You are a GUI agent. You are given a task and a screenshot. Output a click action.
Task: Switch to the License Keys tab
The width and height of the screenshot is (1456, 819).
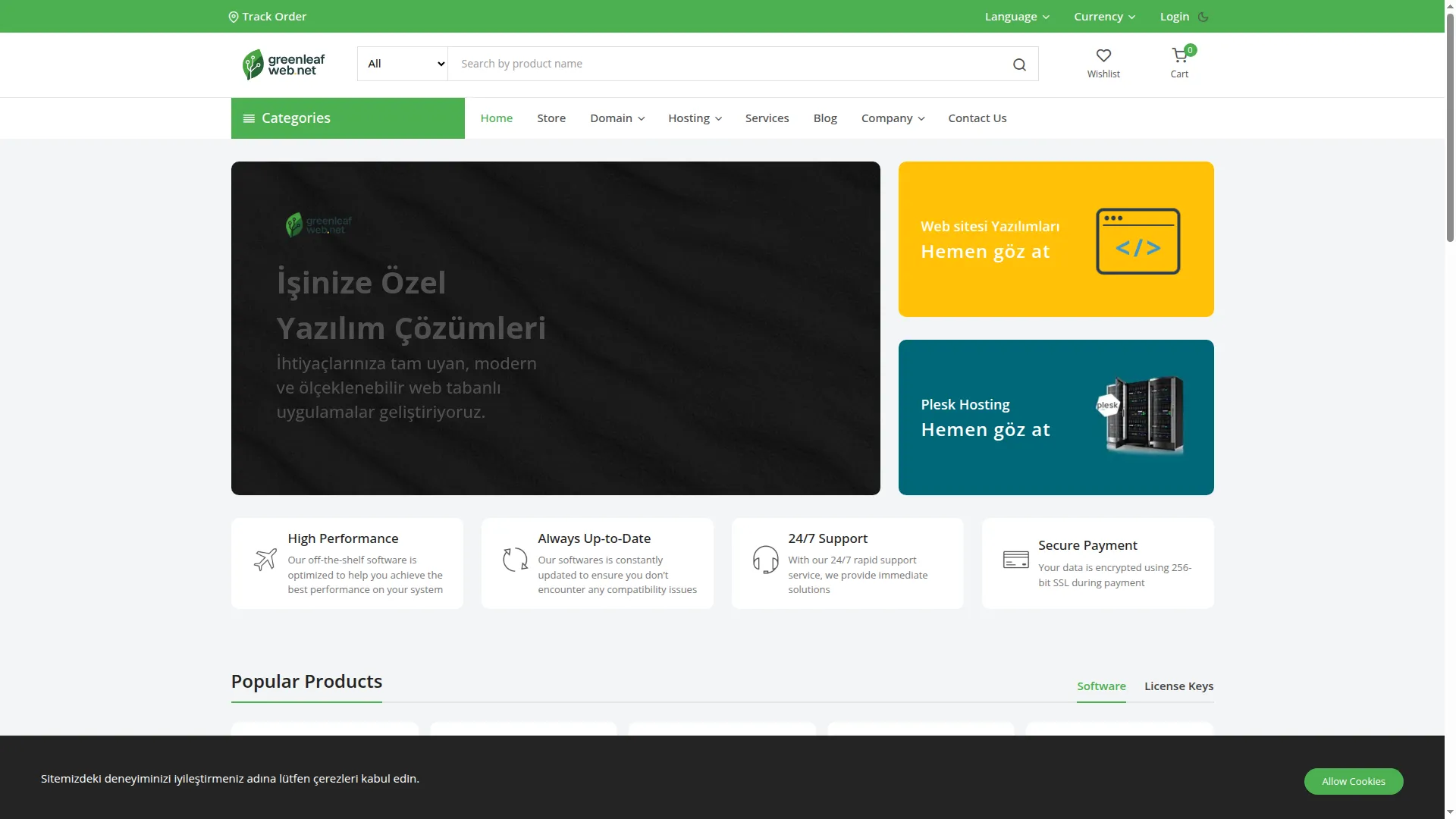click(1178, 686)
